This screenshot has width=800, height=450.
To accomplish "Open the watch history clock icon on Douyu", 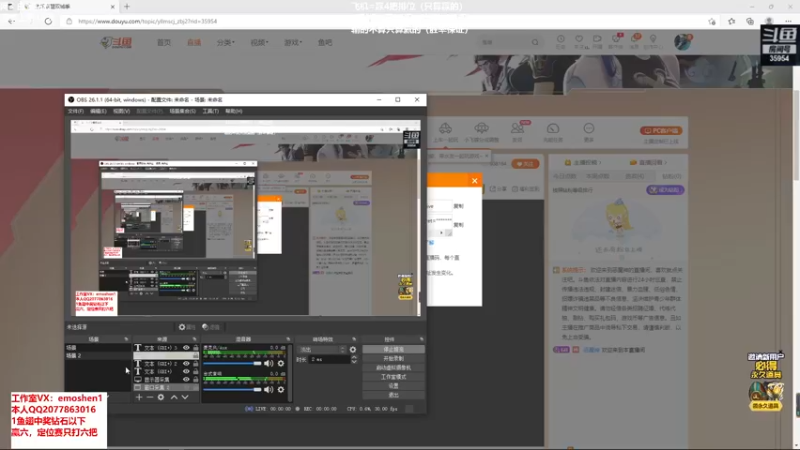I will [x=560, y=41].
